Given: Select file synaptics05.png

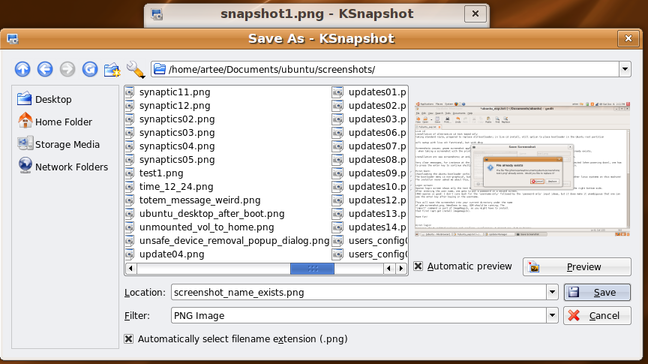Looking at the screenshot, I should [177, 159].
